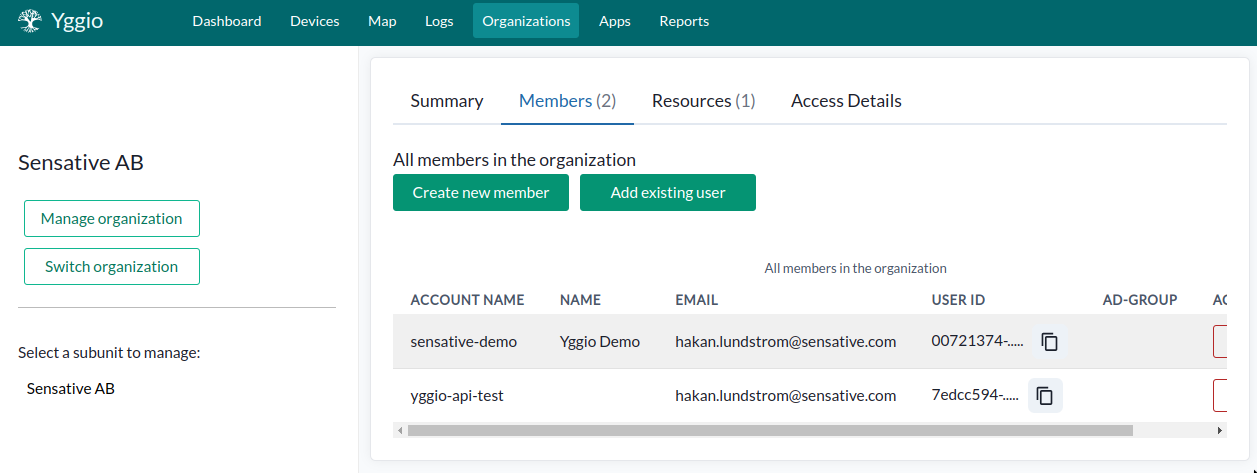Click email in the yggio-api-test row
The image size is (1257, 473).
pyautogui.click(x=786, y=396)
